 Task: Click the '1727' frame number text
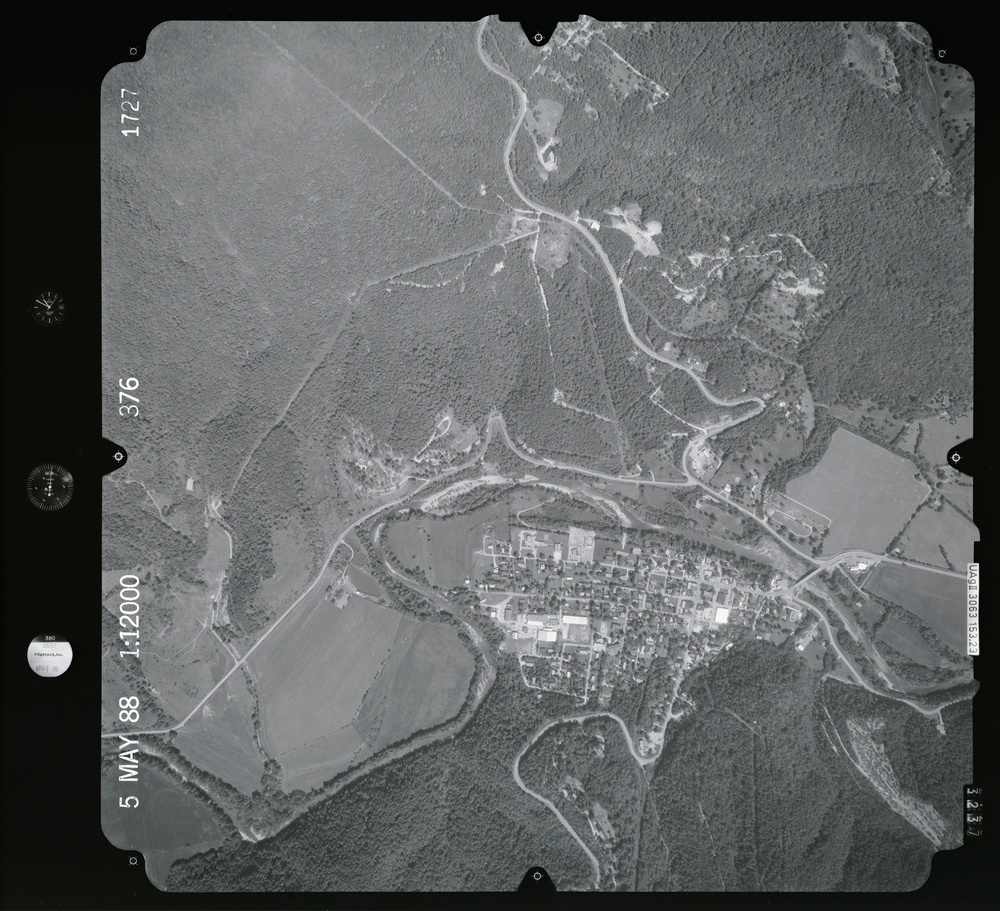(x=130, y=112)
